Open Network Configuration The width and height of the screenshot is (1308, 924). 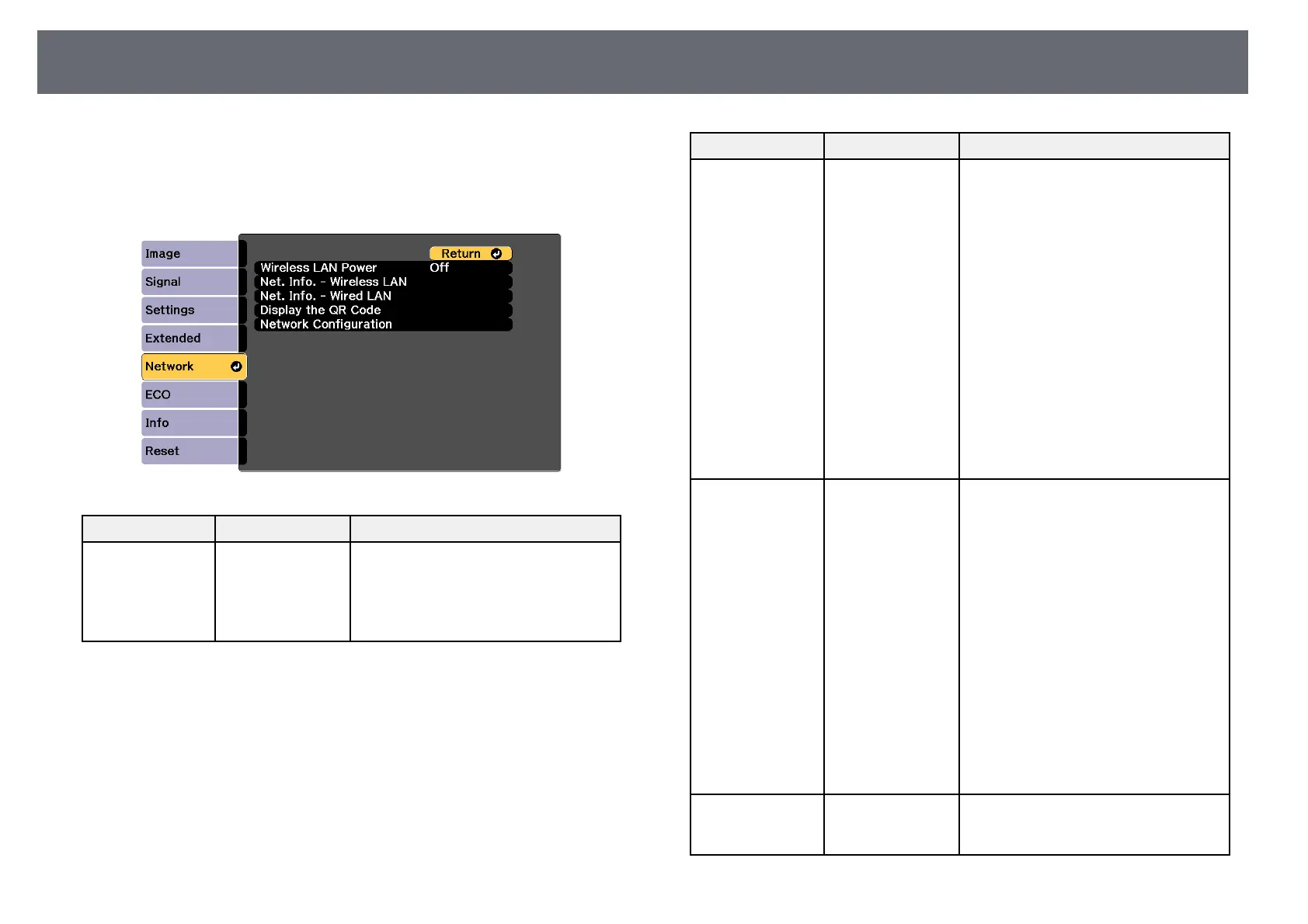point(383,324)
